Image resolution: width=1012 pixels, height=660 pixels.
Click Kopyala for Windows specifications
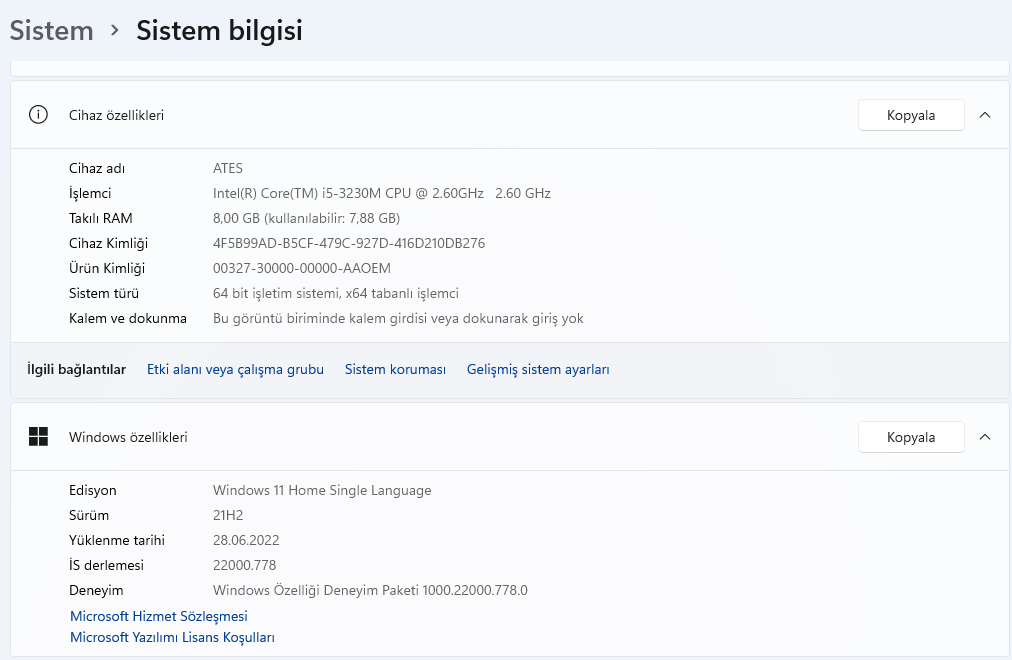coord(910,436)
